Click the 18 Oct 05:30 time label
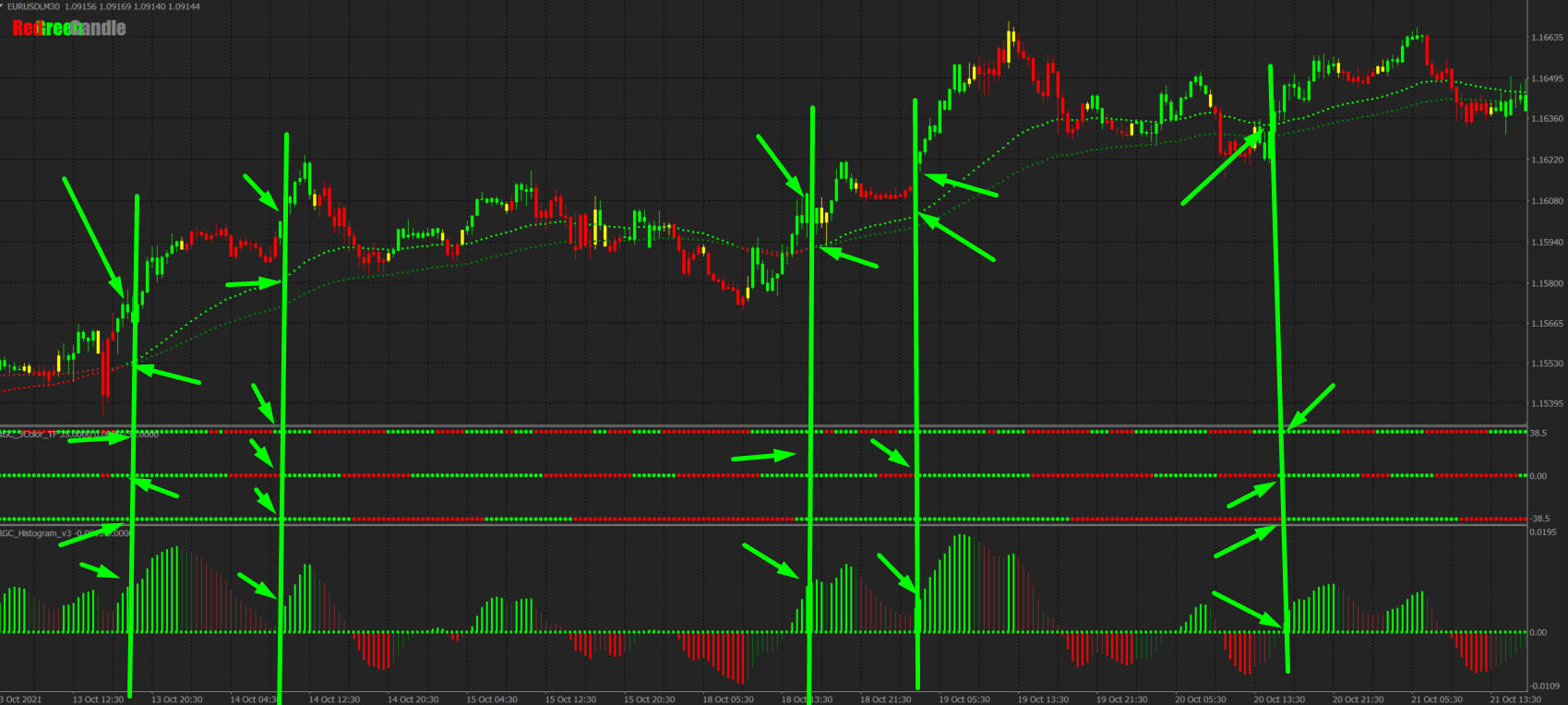 click(728, 699)
